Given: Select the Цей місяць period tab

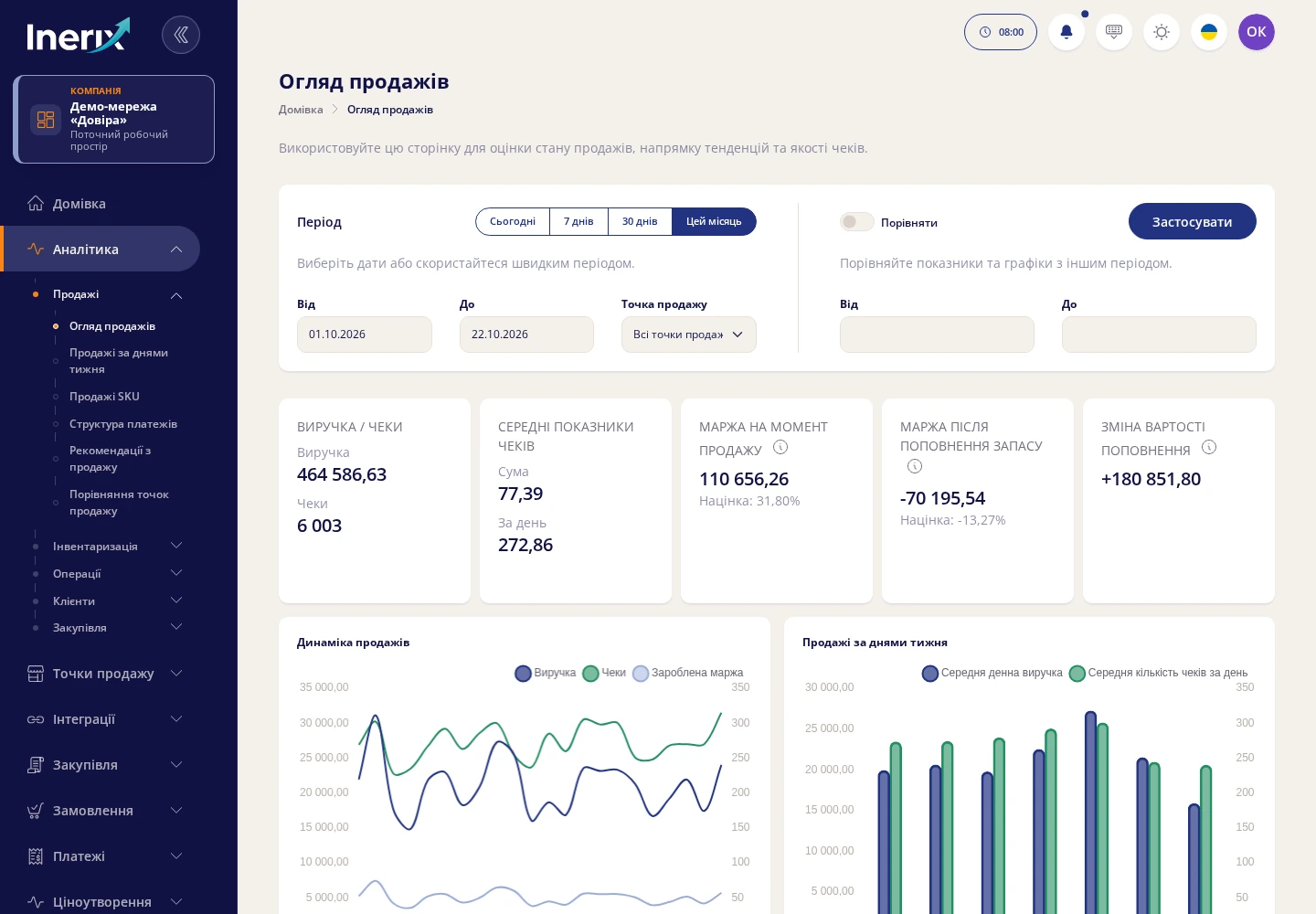Looking at the screenshot, I should pos(714,221).
